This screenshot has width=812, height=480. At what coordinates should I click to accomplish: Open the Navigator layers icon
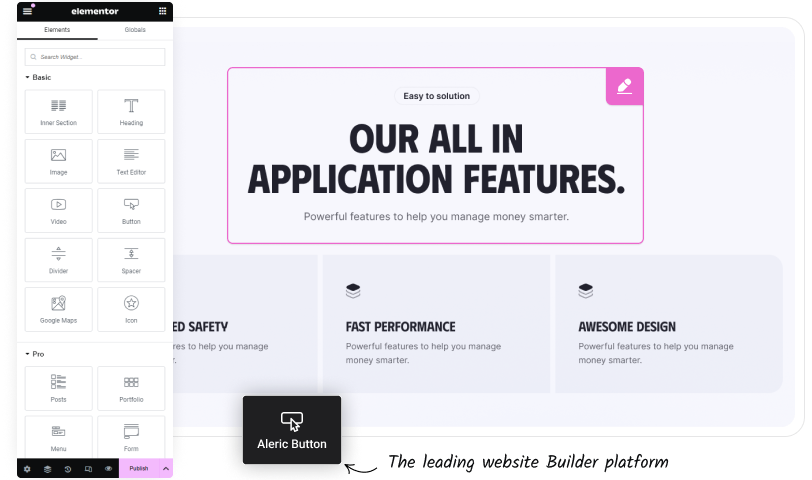(x=47, y=468)
